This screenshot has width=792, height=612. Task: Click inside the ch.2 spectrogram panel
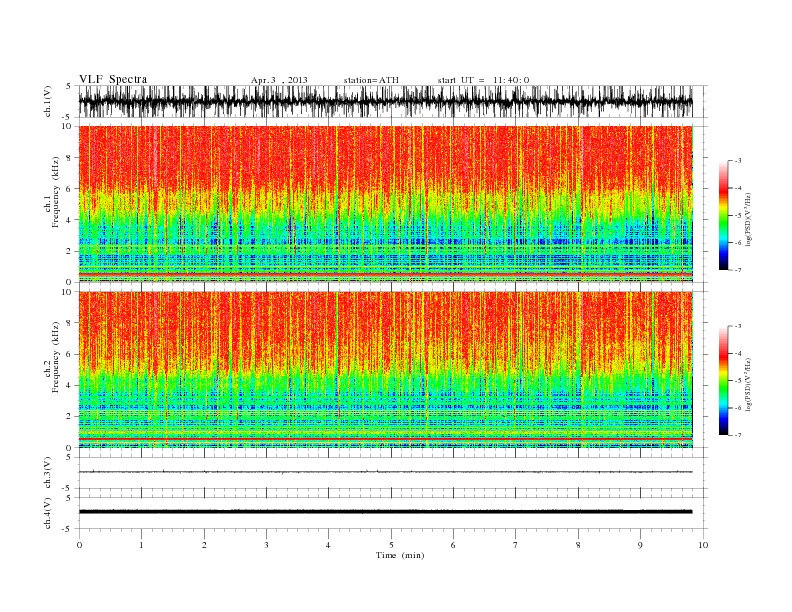(385, 370)
